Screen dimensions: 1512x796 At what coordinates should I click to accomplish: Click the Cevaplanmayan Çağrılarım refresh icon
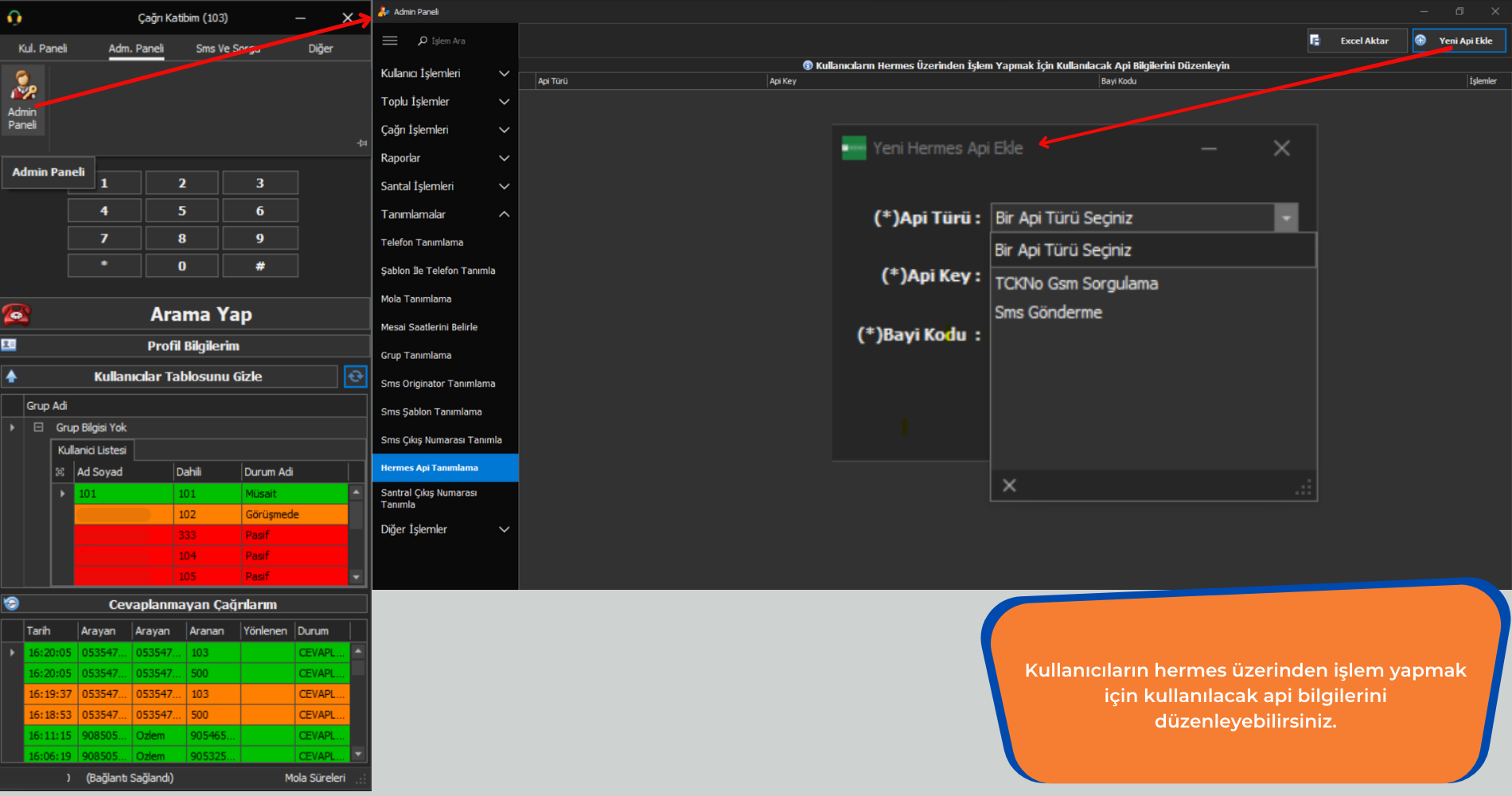tap(11, 603)
